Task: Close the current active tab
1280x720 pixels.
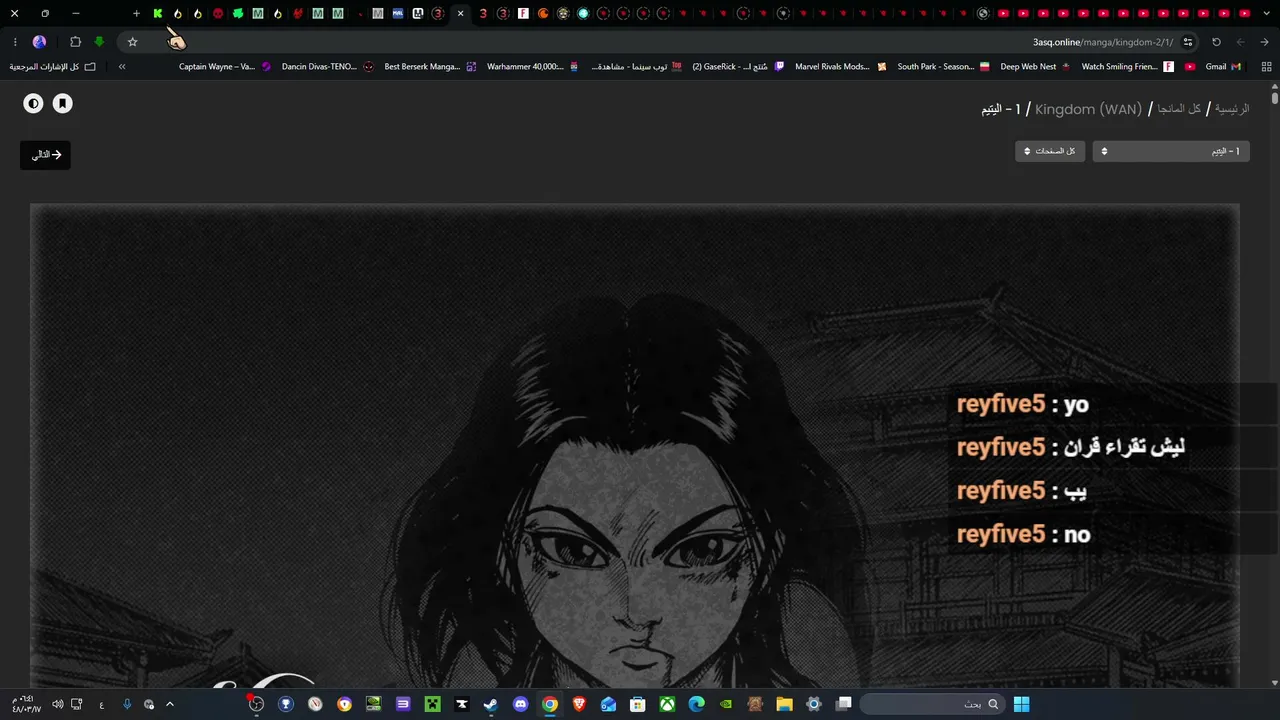Action: point(460,14)
